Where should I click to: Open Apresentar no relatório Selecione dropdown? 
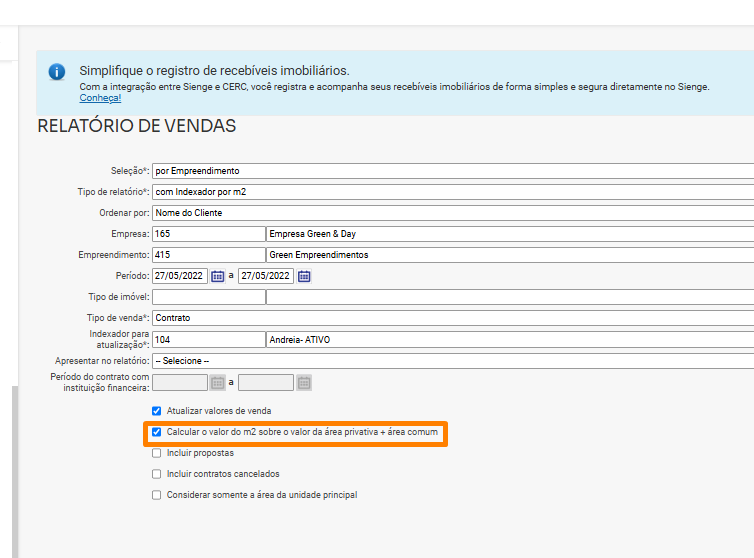tap(453, 361)
